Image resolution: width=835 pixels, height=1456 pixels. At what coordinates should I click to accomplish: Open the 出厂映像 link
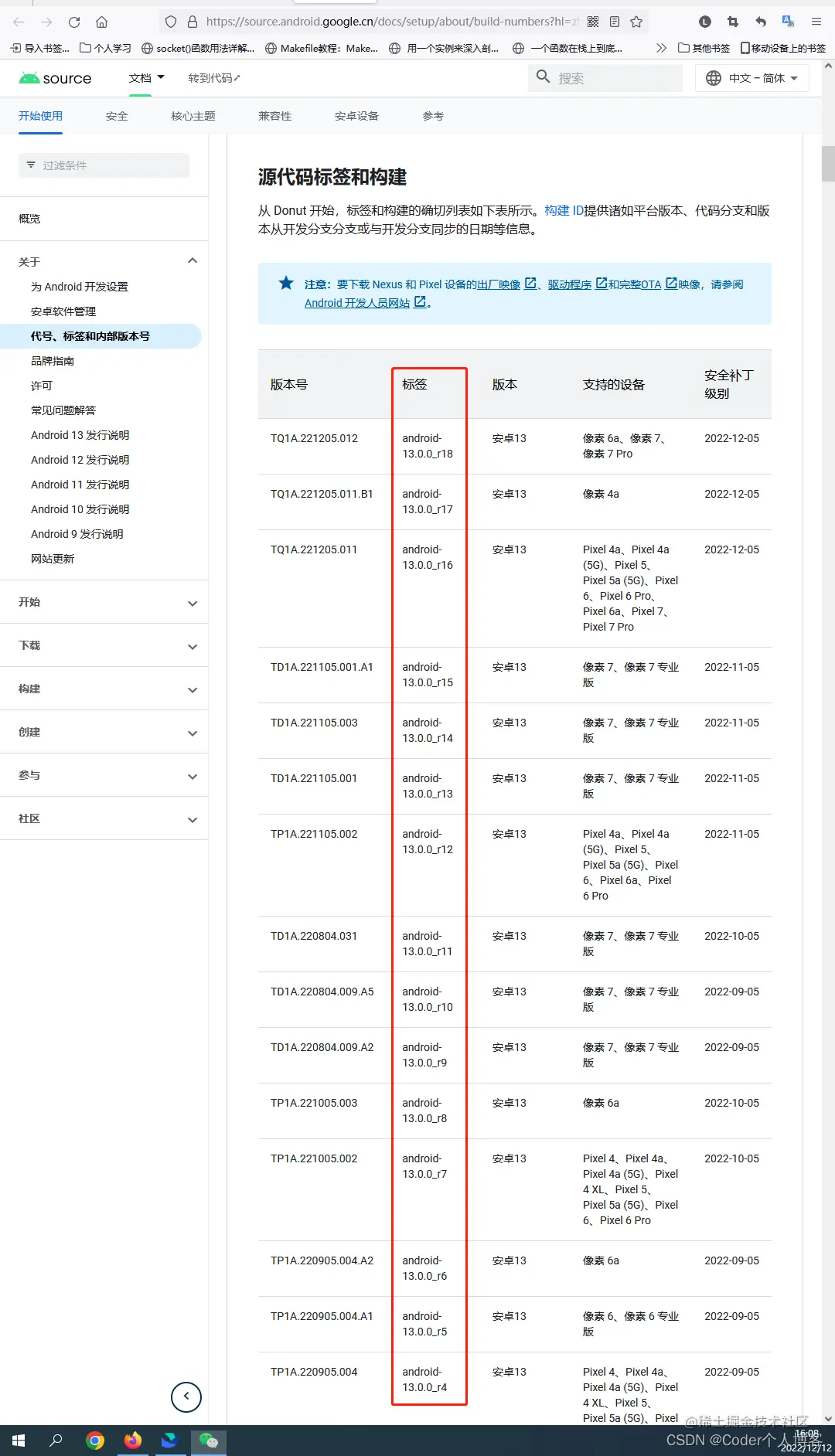point(499,284)
